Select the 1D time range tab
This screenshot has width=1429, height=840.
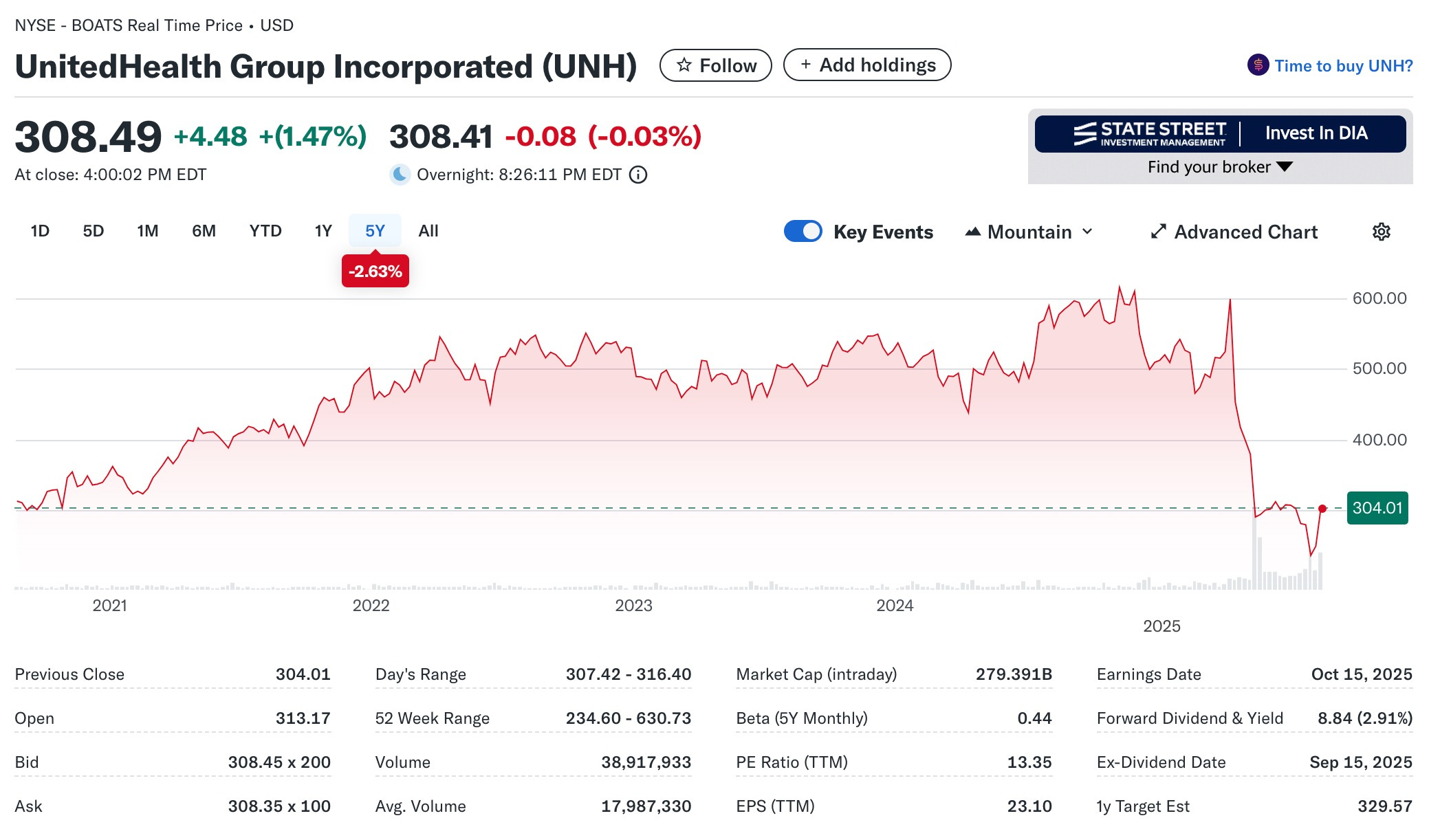[40, 231]
